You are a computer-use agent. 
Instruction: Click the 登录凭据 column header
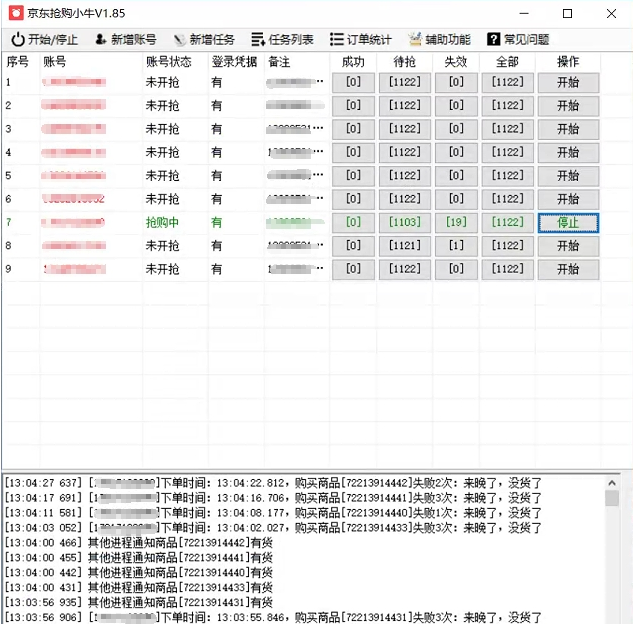(x=234, y=62)
